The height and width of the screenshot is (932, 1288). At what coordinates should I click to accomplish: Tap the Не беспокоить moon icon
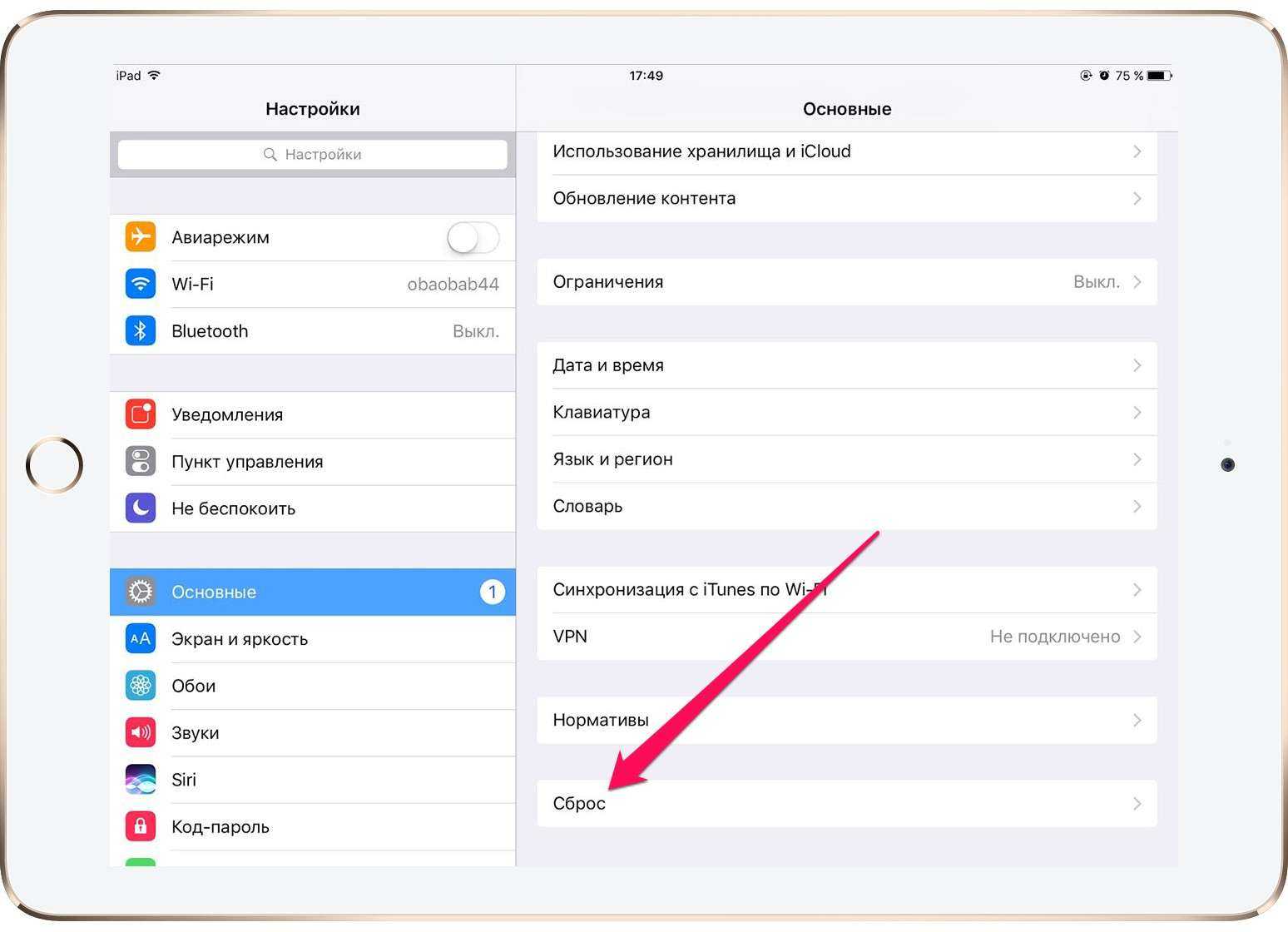[x=141, y=508]
